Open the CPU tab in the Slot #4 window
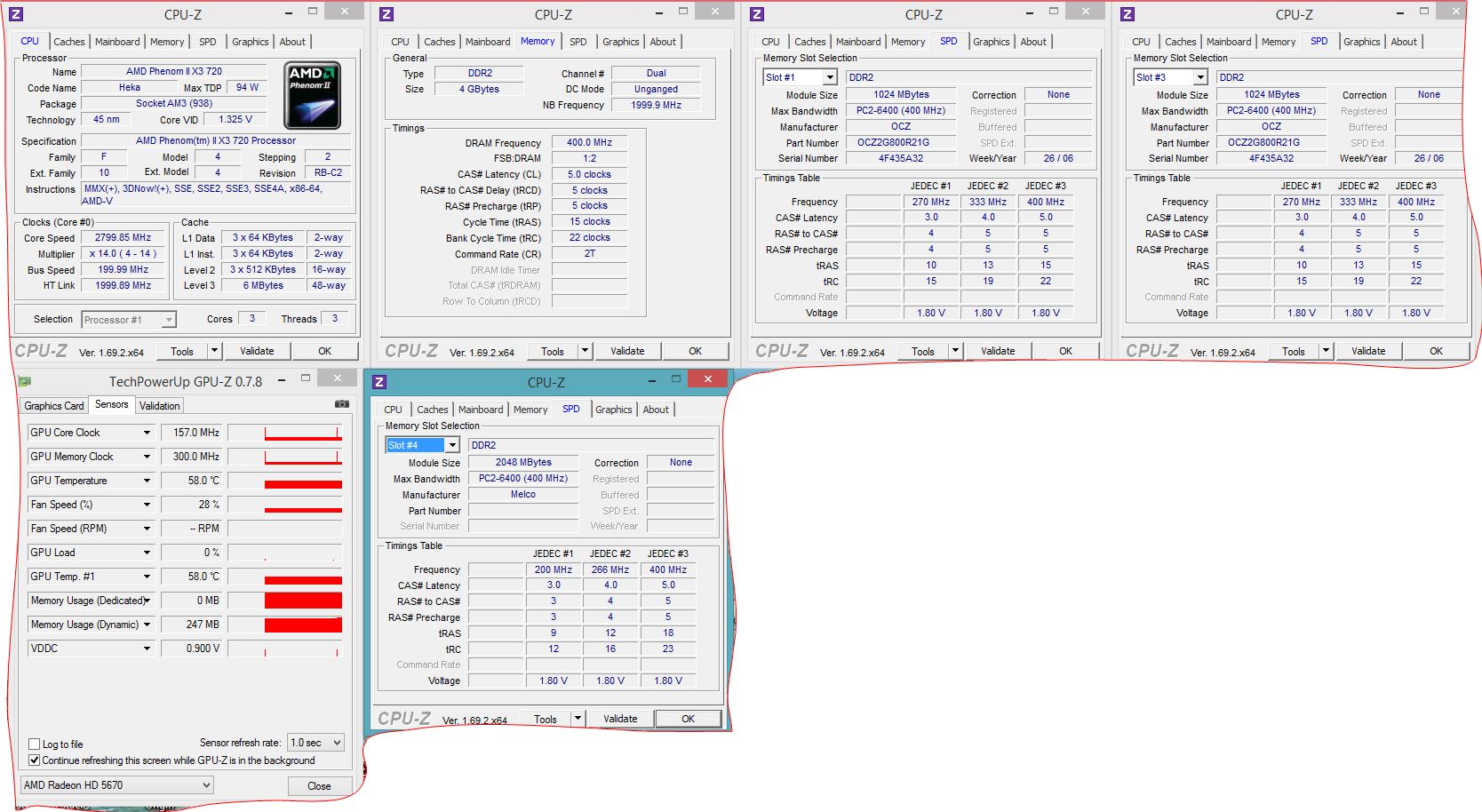Image resolution: width=1482 pixels, height=812 pixels. 393,410
